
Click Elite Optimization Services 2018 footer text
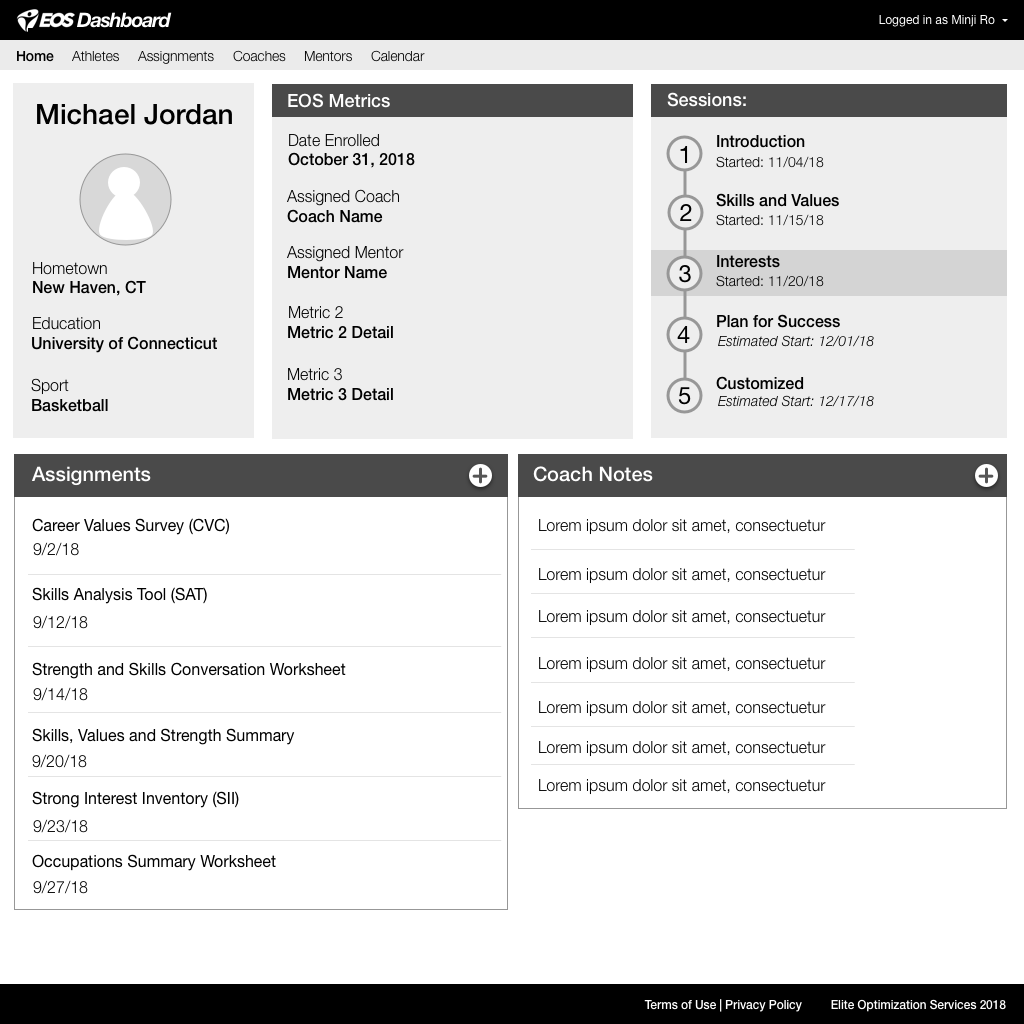pos(918,1004)
